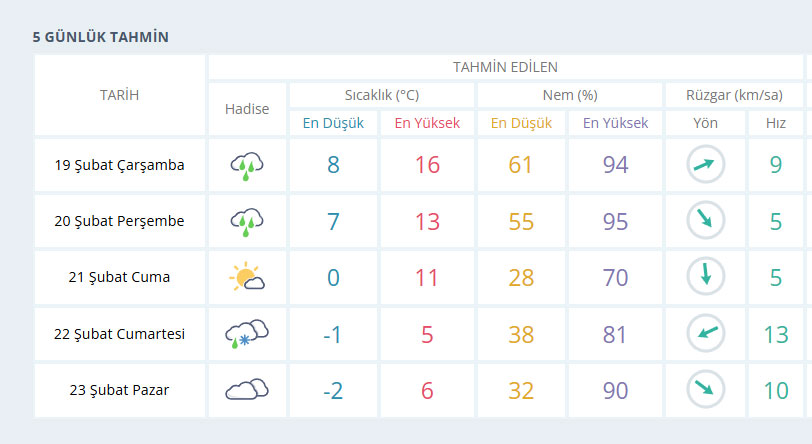Screen dimensions: 812x444
Task: Select the 22 Şubat Cumartesi date cell
Action: 120,334
